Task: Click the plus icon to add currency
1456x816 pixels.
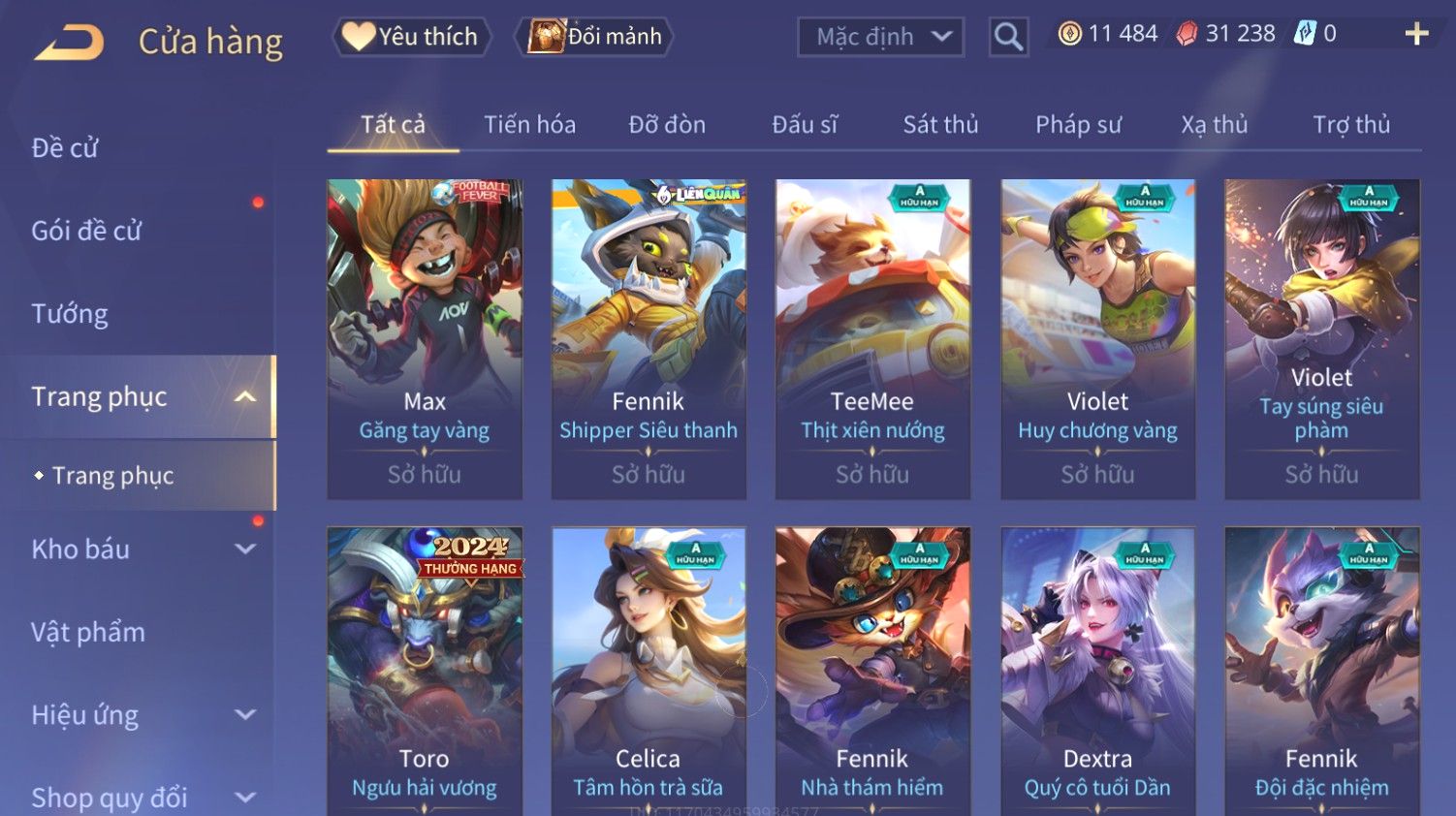Action: point(1416,34)
